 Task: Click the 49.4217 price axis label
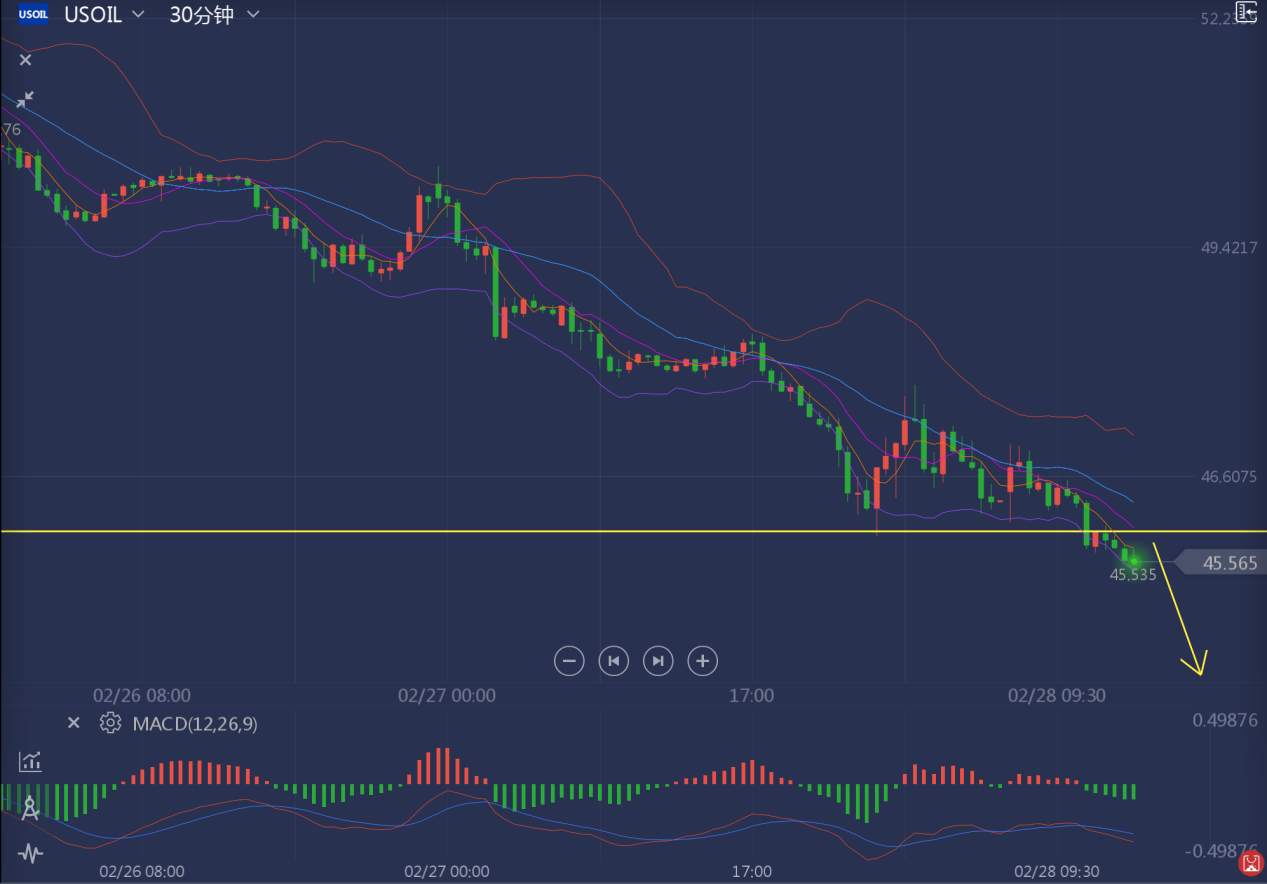[1229, 247]
